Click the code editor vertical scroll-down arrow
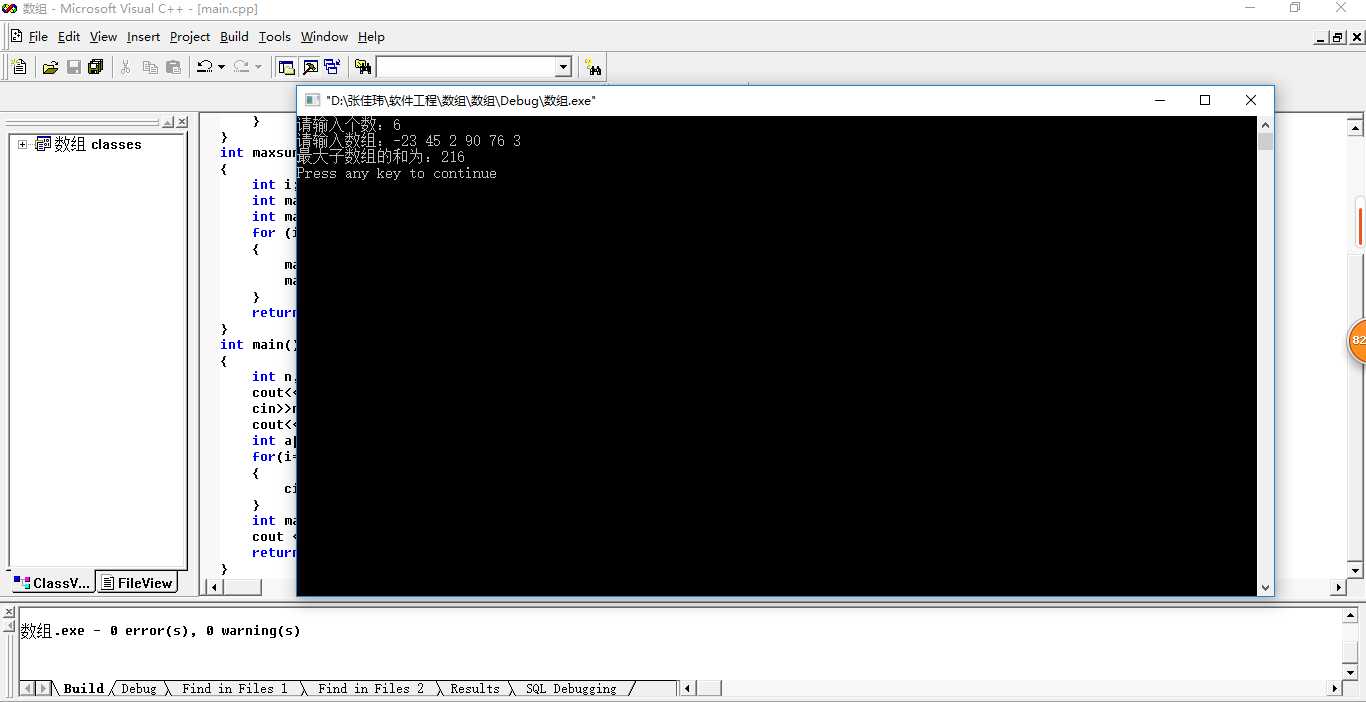Image resolution: width=1366 pixels, height=702 pixels. (x=1356, y=570)
